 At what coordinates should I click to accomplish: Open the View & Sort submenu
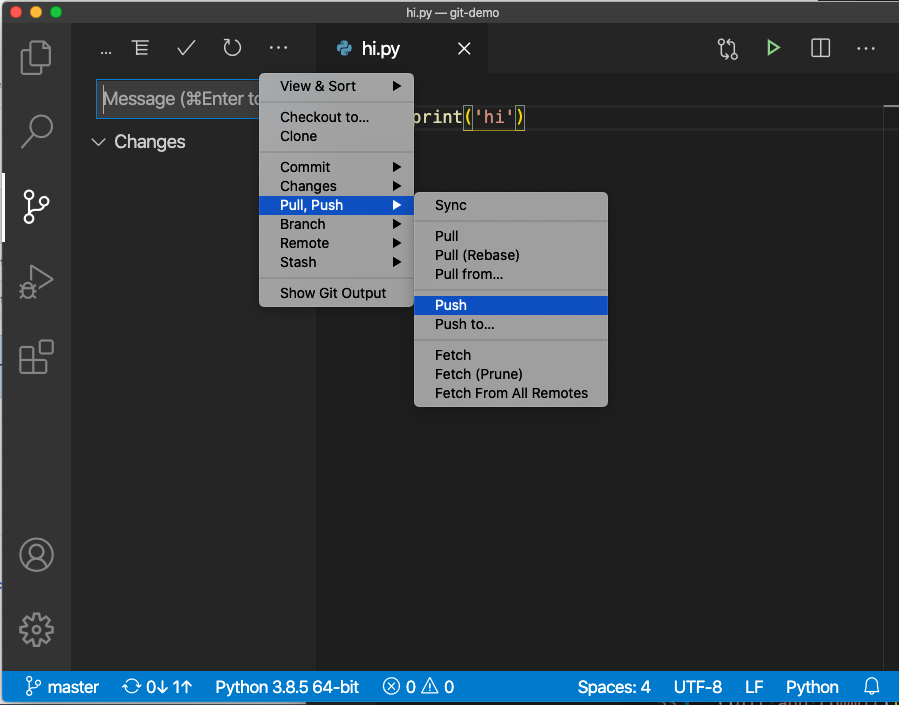point(318,86)
